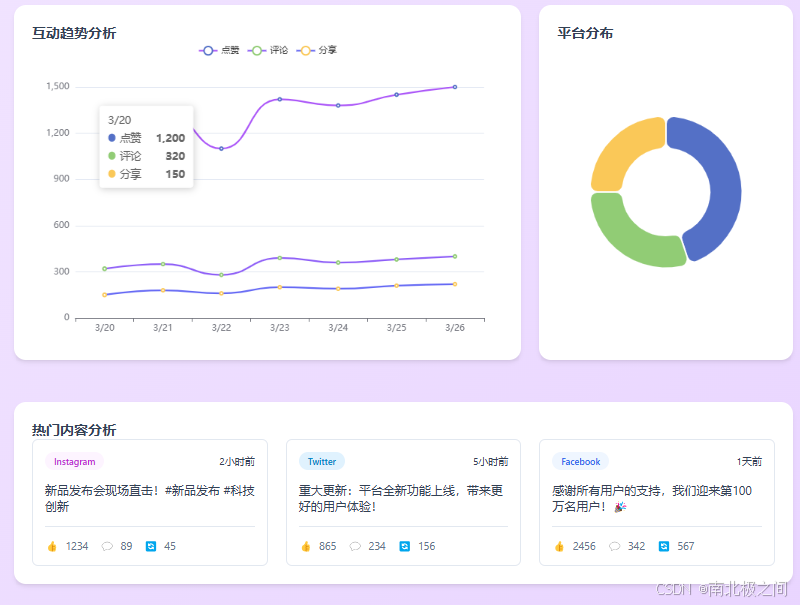Click the yellow segment of platform donut chart

coord(623,151)
